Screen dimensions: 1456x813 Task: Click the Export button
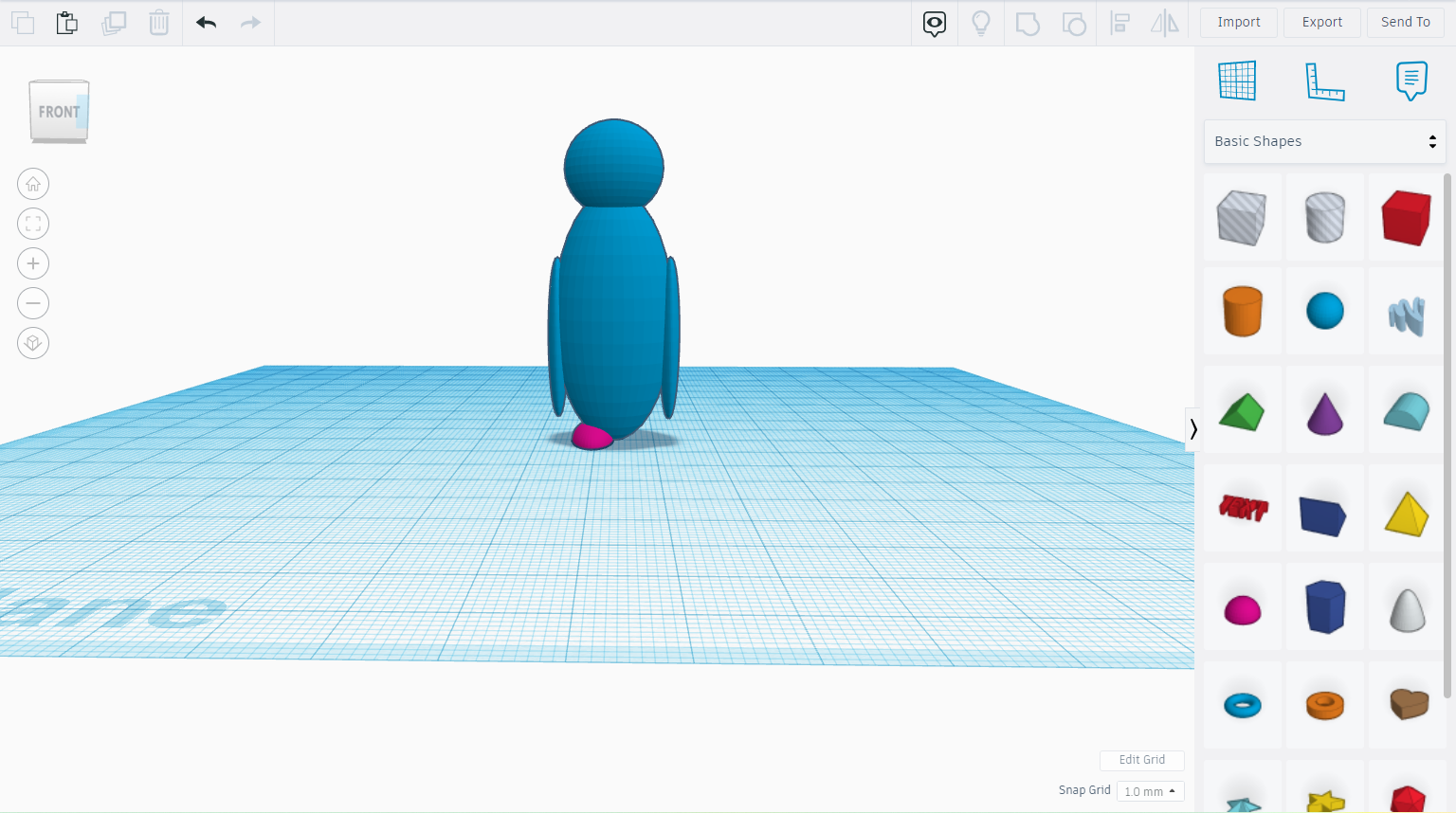click(1321, 22)
